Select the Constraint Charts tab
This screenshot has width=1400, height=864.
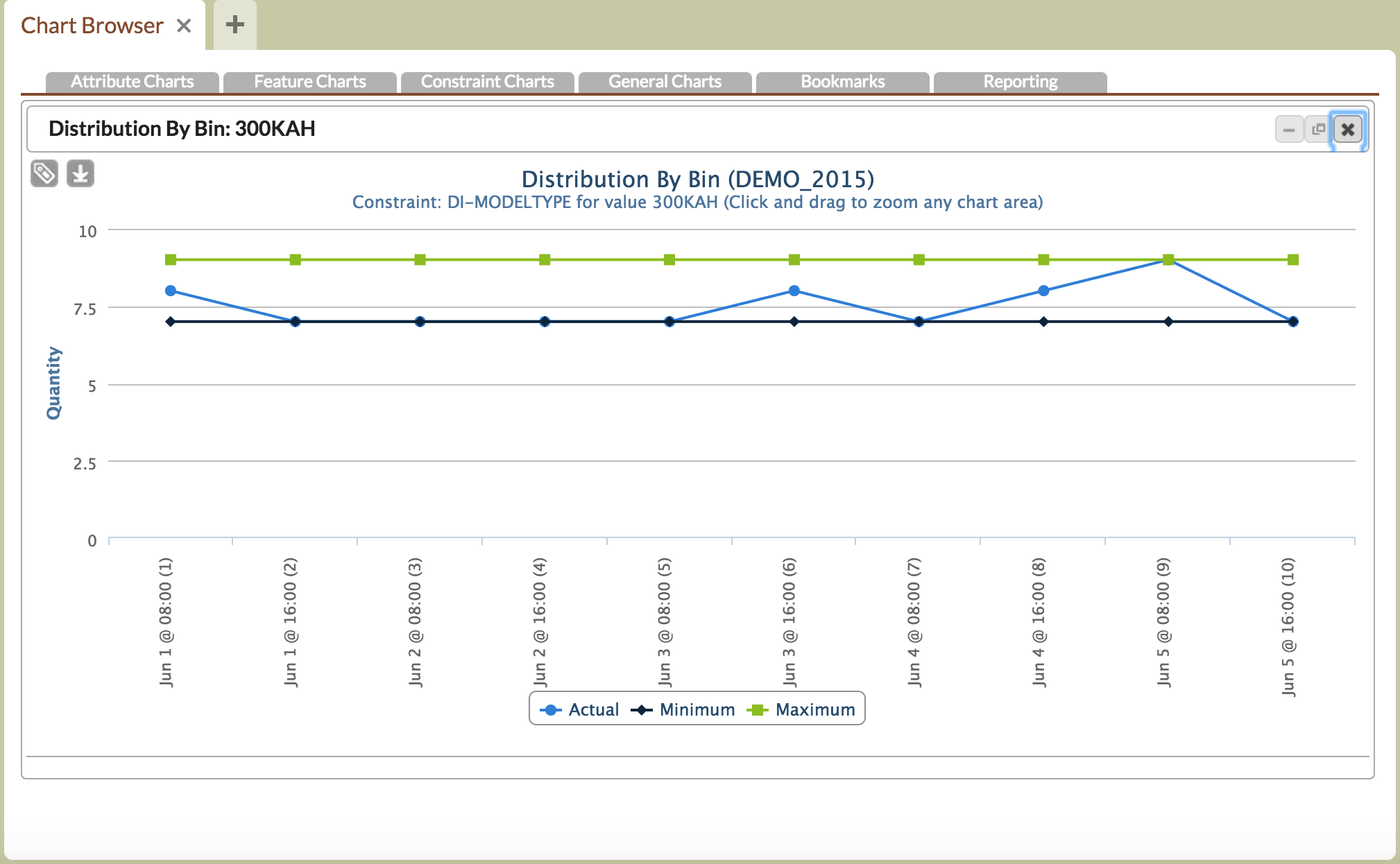pos(488,82)
